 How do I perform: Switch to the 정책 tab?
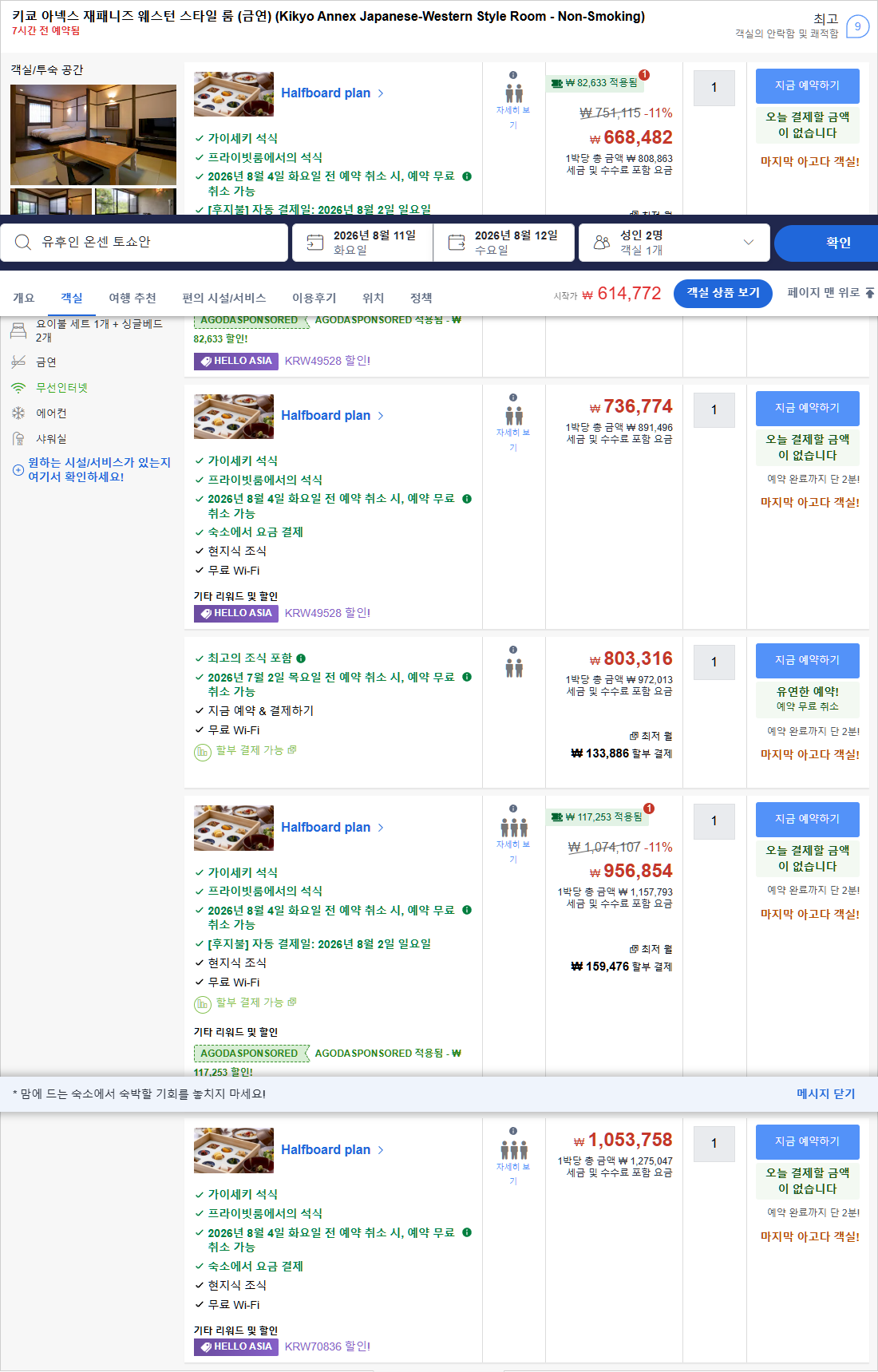point(421,298)
